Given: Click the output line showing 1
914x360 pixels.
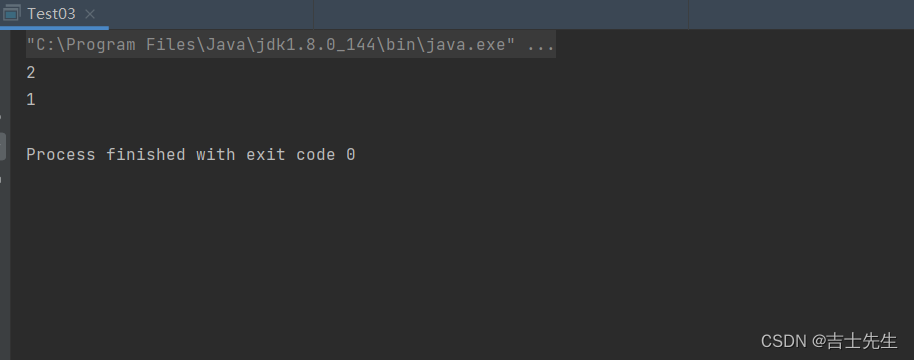Looking at the screenshot, I should tap(31, 100).
